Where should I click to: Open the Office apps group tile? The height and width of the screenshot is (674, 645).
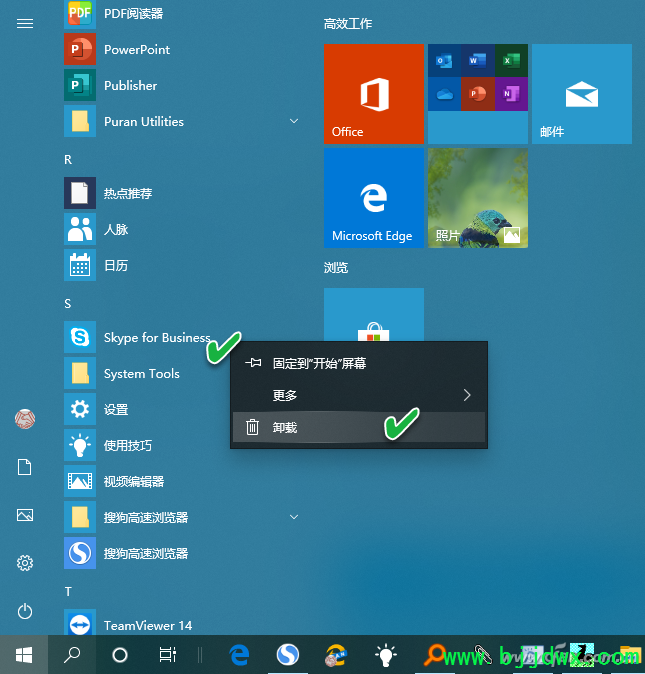coord(478,94)
